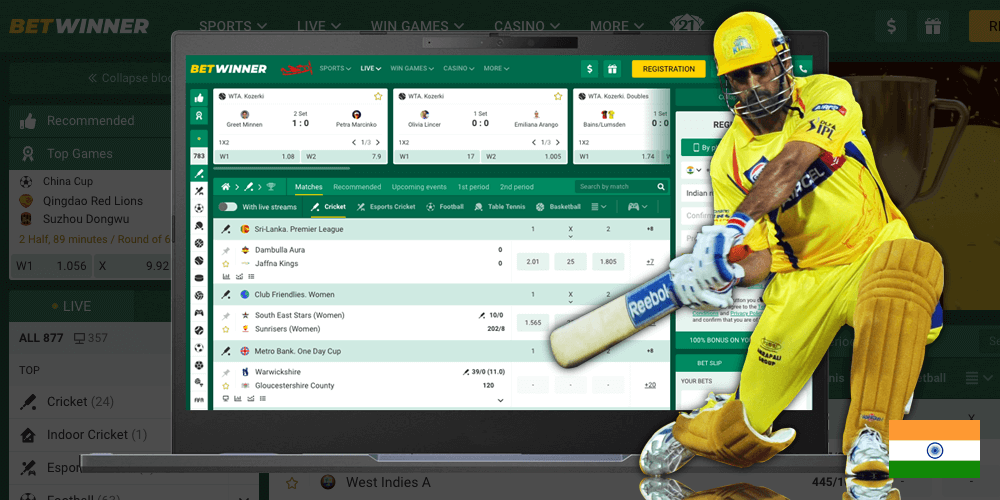Switch to the Upcoming events tab

click(419, 187)
